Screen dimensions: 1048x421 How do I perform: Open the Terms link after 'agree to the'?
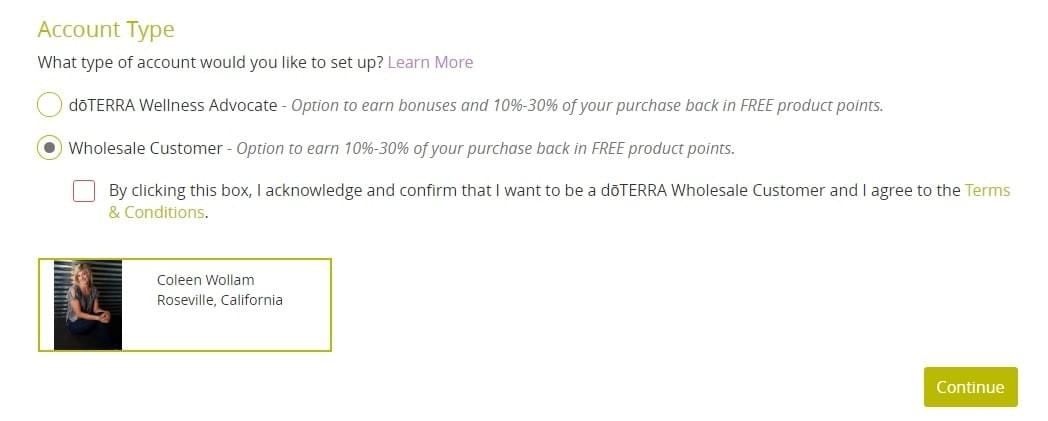point(987,190)
